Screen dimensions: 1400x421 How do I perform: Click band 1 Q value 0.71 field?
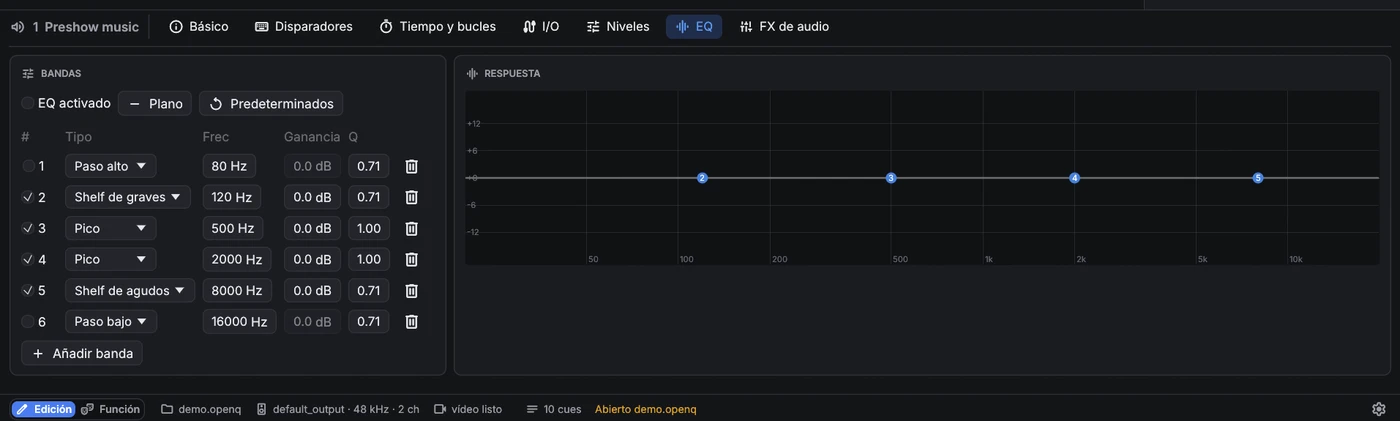click(x=369, y=166)
